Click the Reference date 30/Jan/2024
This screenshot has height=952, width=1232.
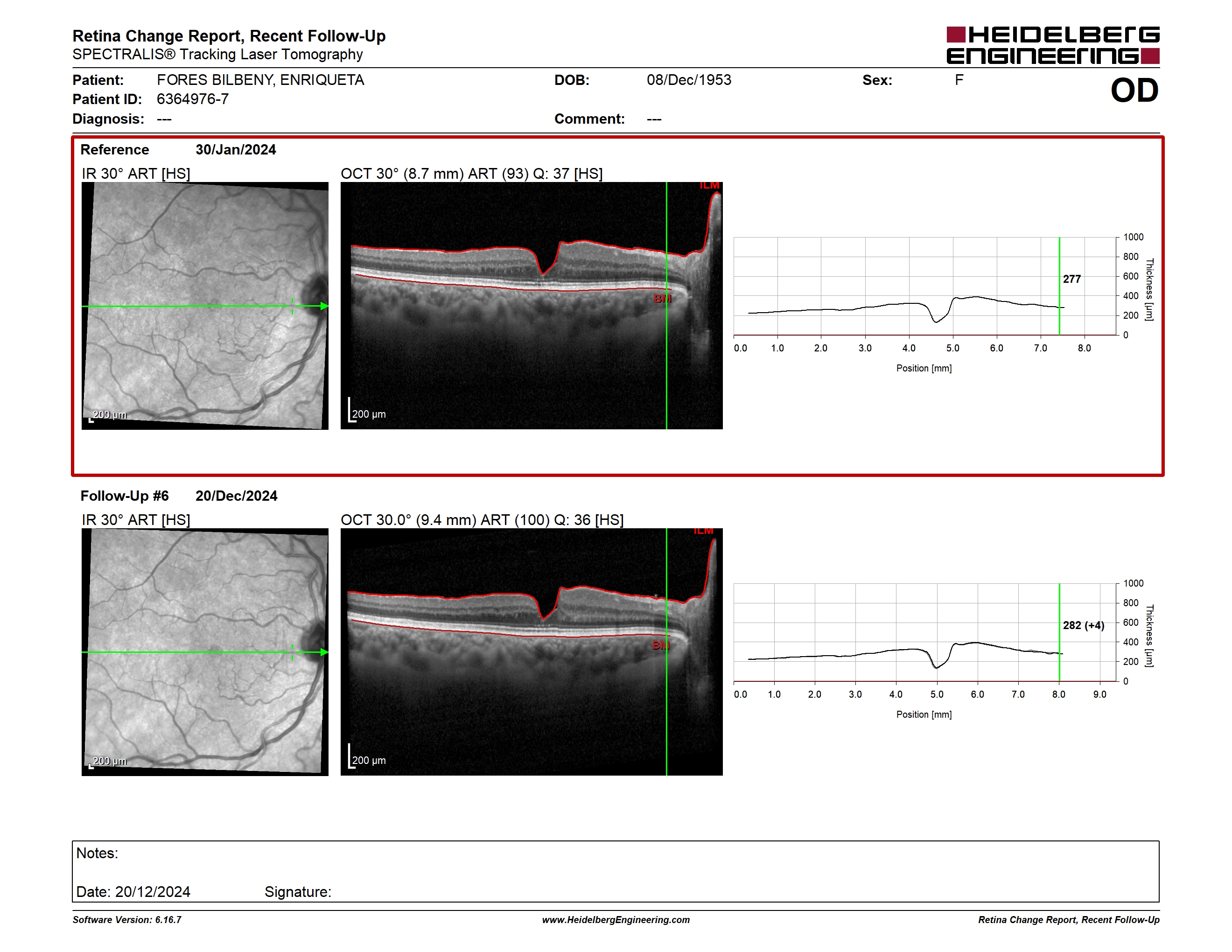[236, 150]
